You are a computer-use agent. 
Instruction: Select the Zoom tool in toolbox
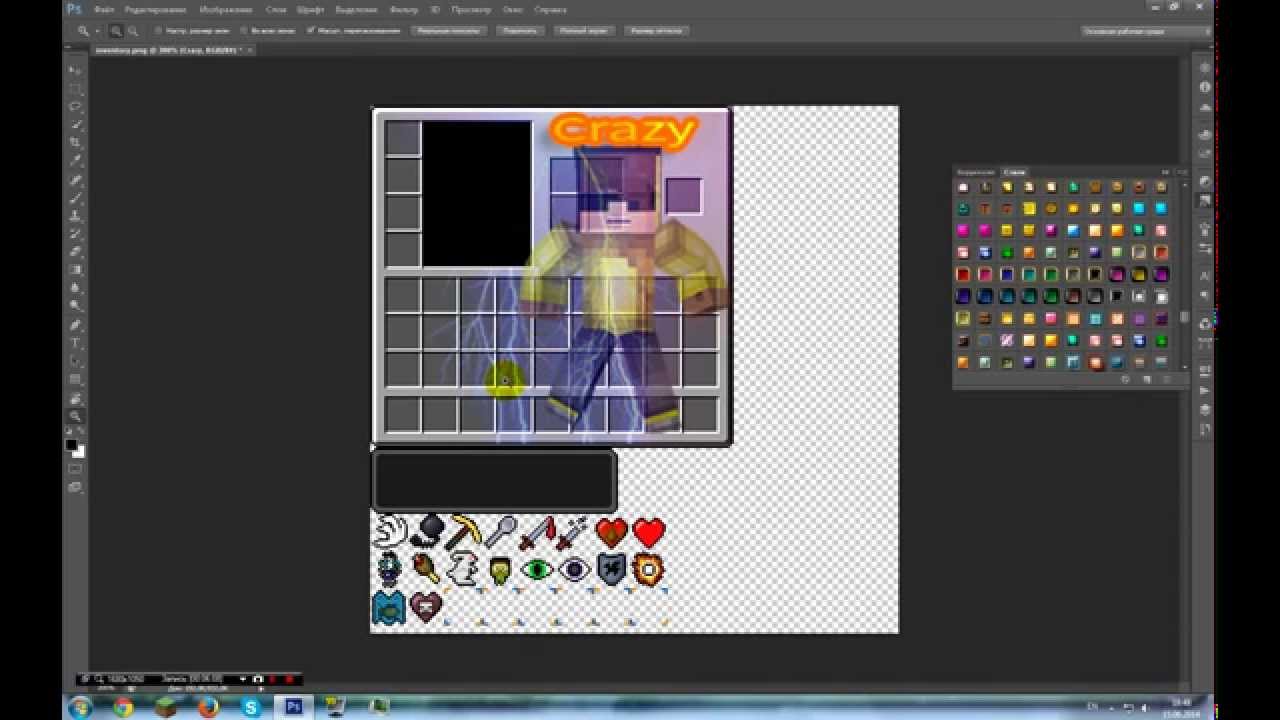(75, 417)
